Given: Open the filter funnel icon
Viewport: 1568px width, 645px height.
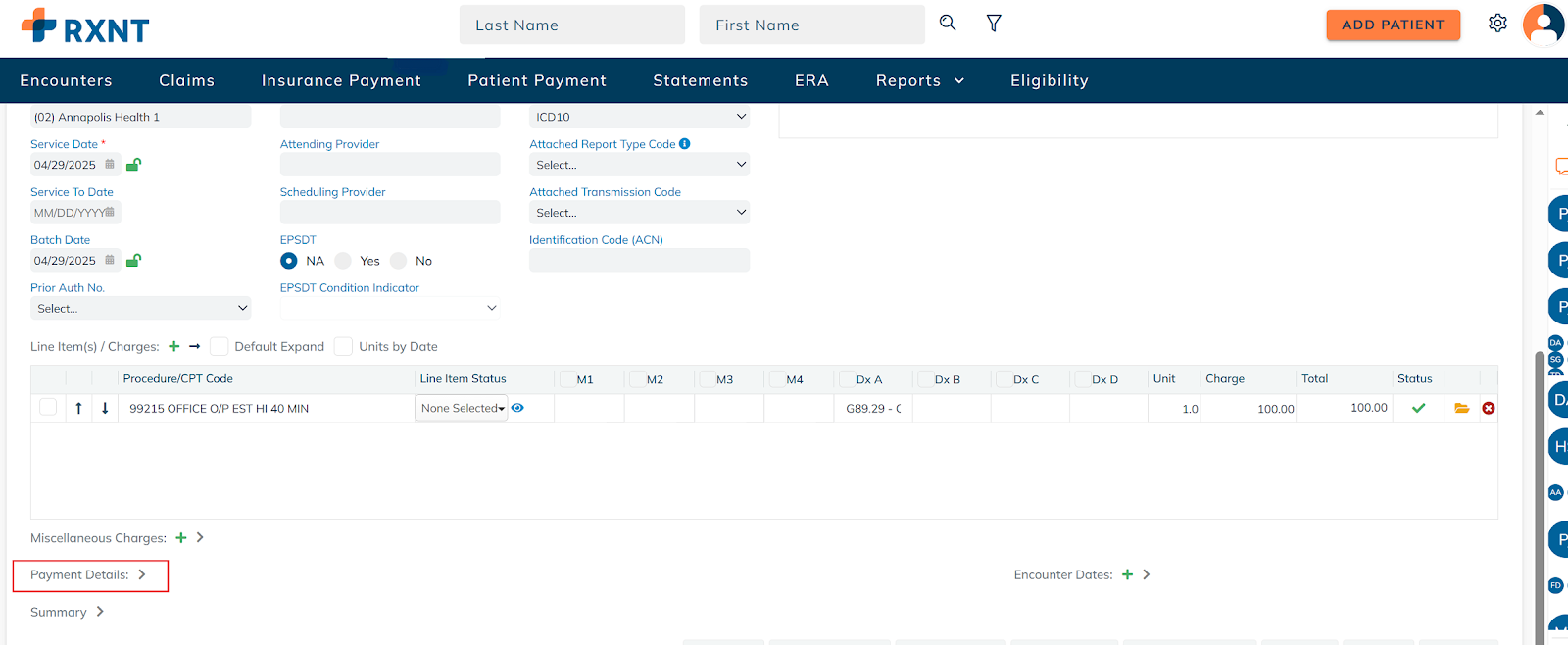Looking at the screenshot, I should [x=993, y=23].
